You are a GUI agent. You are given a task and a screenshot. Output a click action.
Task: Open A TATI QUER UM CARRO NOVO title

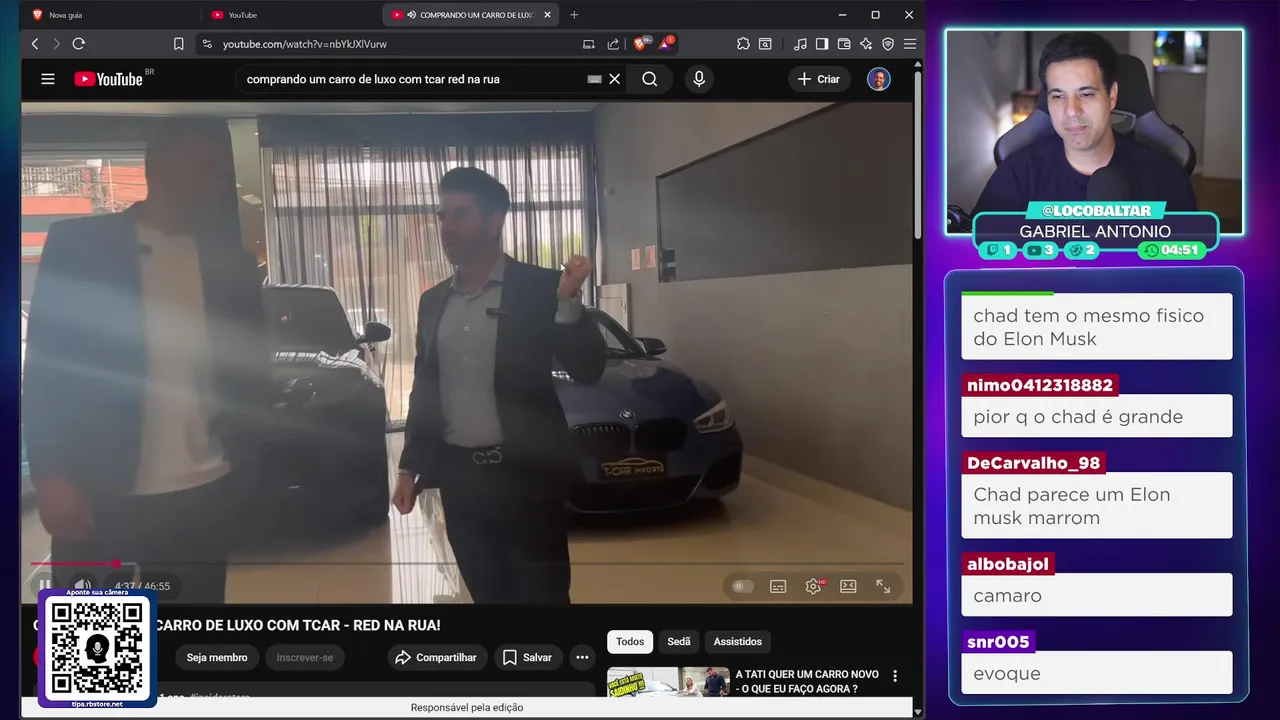(x=807, y=682)
